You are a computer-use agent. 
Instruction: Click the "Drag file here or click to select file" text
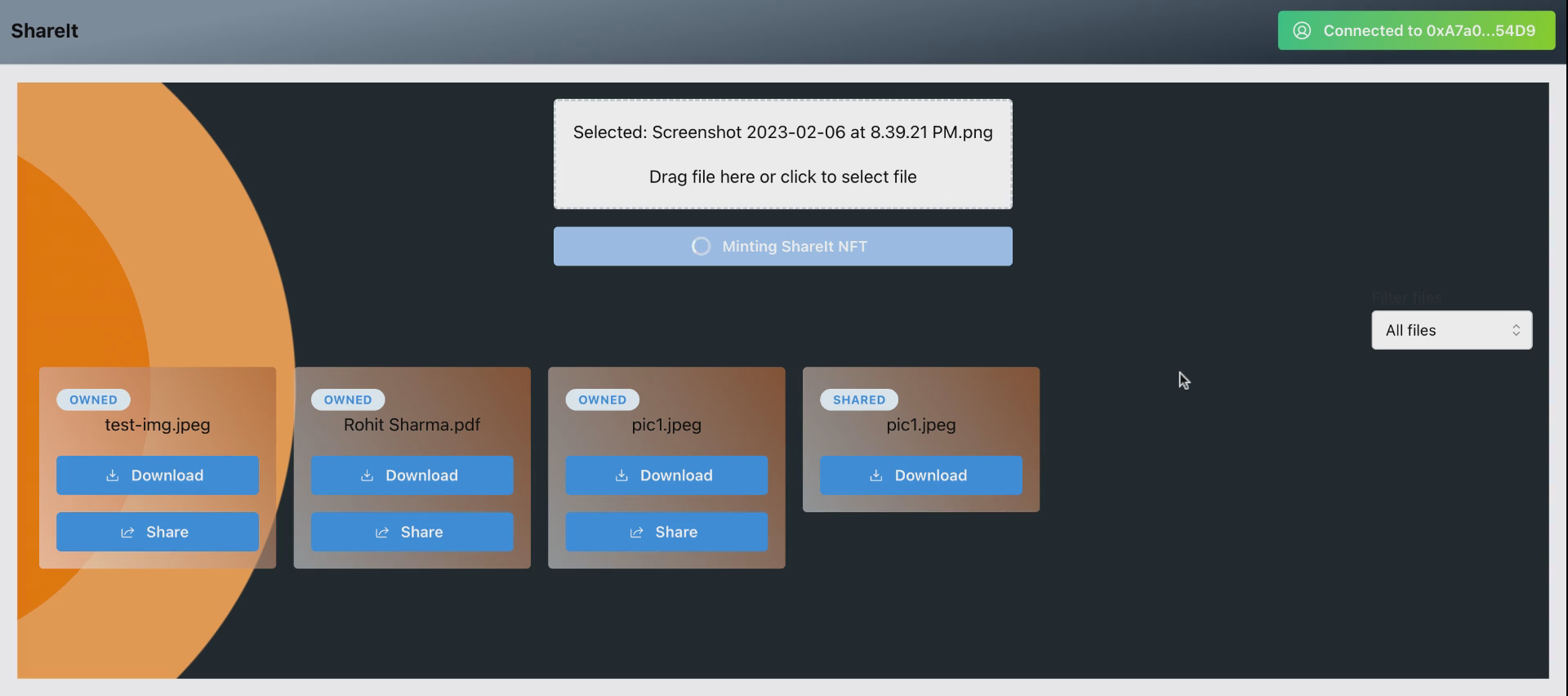(x=782, y=177)
